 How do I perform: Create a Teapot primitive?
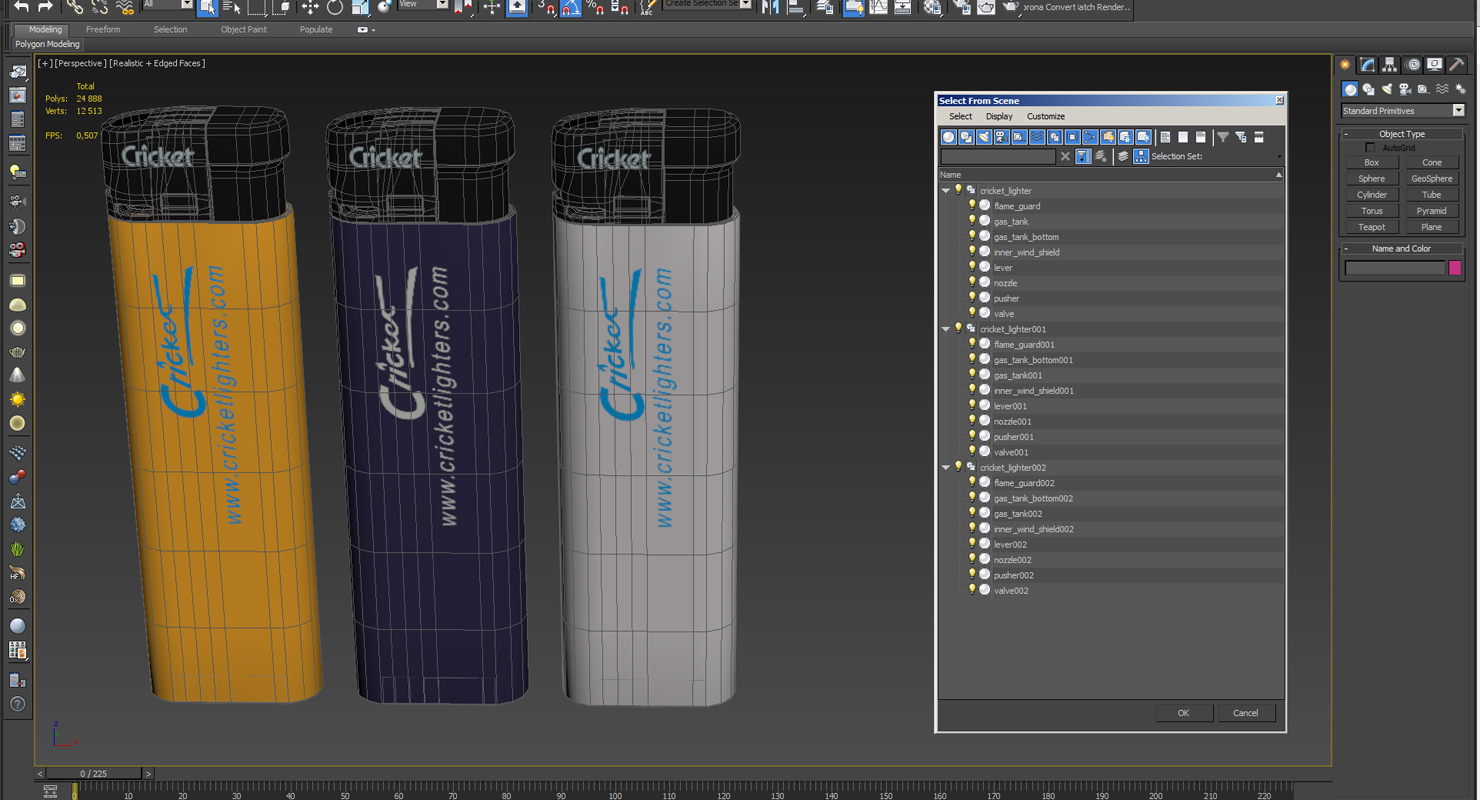1372,227
